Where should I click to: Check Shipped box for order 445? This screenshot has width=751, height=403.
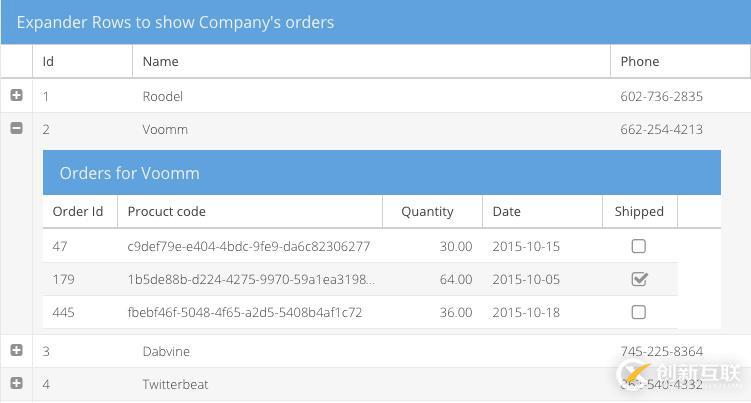pyautogui.click(x=638, y=312)
